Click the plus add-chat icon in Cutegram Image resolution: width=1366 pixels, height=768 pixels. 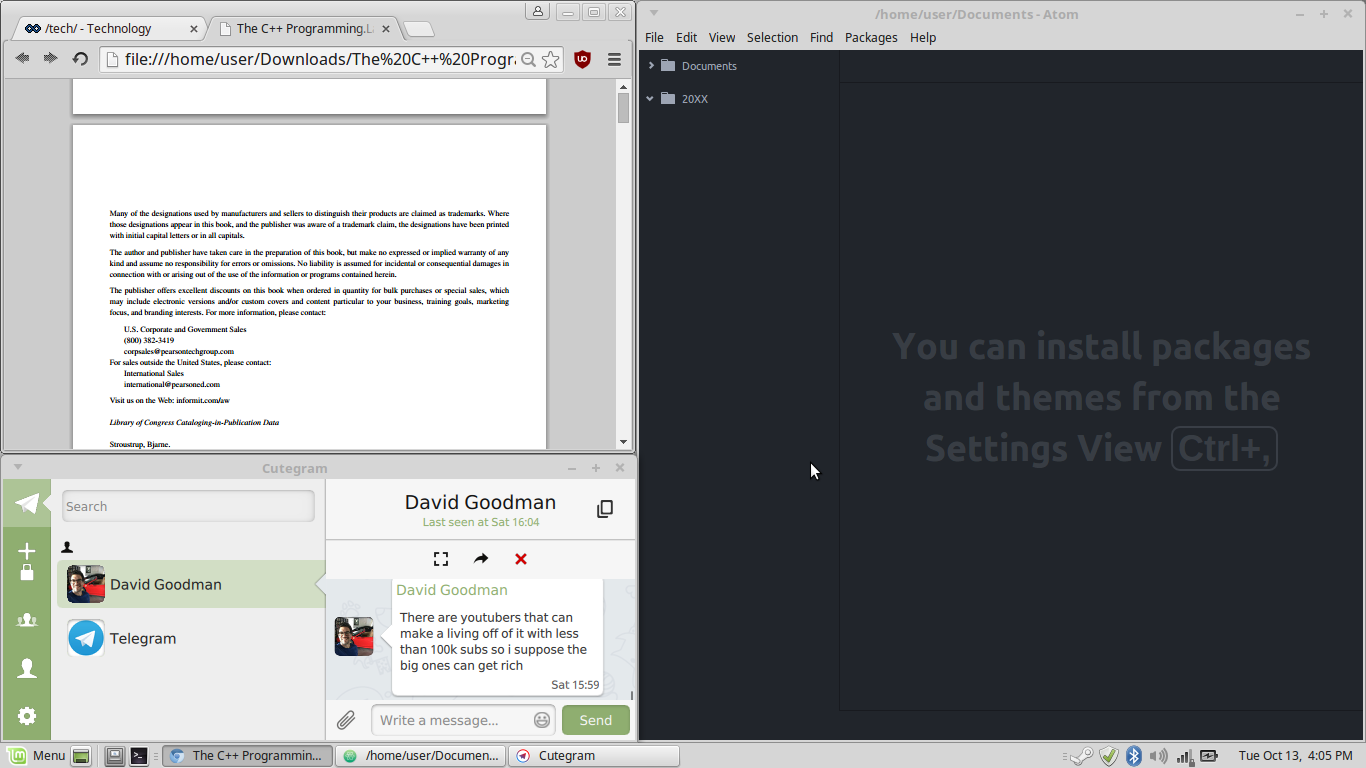coord(27,551)
